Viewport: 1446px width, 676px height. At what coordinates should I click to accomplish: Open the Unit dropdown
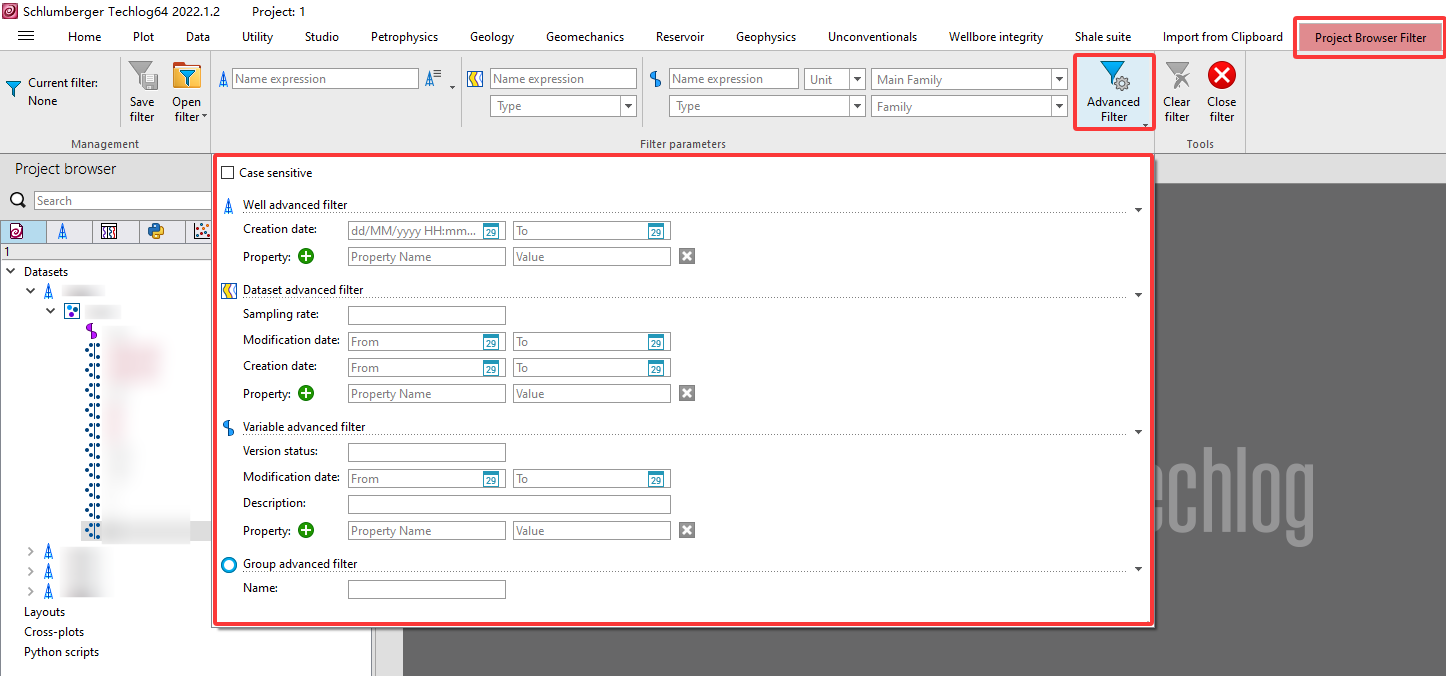pos(858,79)
